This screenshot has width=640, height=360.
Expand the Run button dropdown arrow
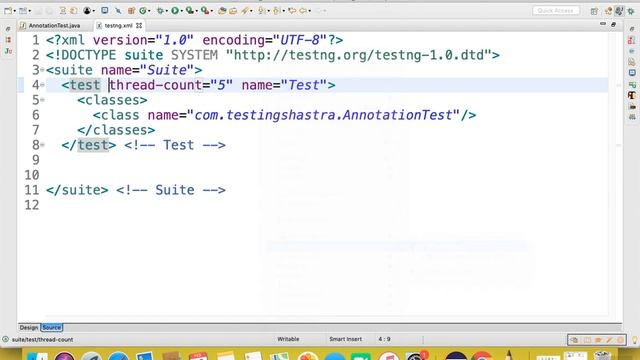(x=181, y=11)
